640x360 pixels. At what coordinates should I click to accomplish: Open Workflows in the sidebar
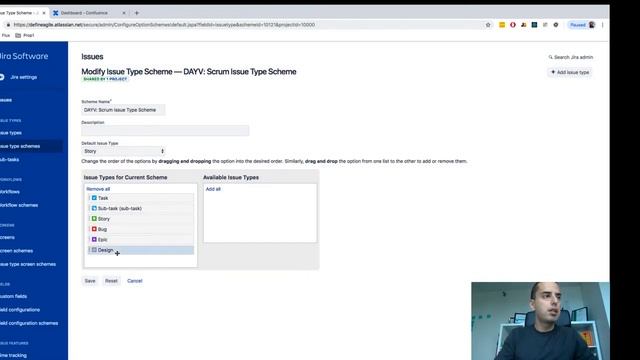[x=10, y=192]
